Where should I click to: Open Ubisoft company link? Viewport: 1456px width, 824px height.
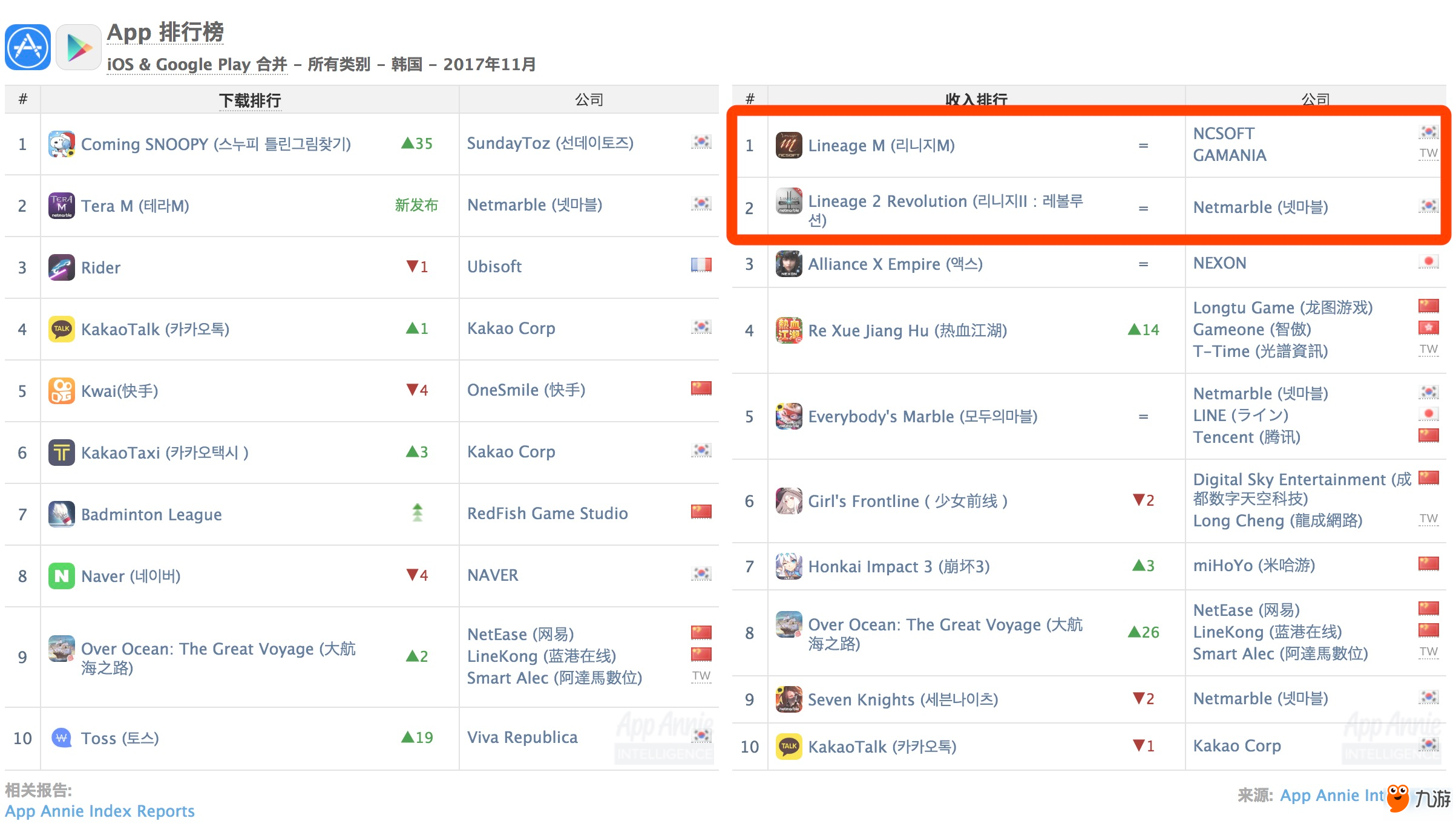[x=494, y=266]
